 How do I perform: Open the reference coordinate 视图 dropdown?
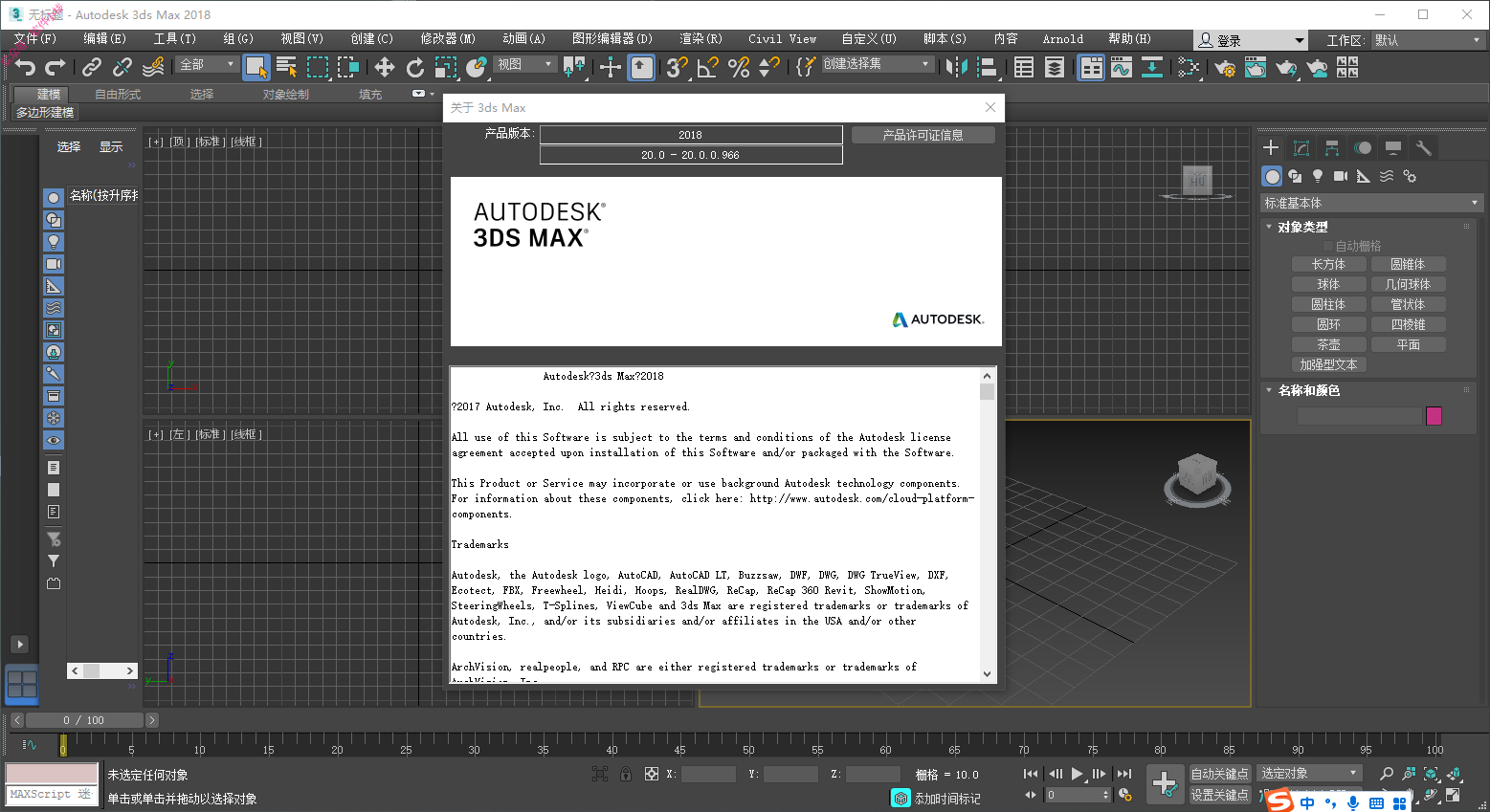(x=525, y=64)
